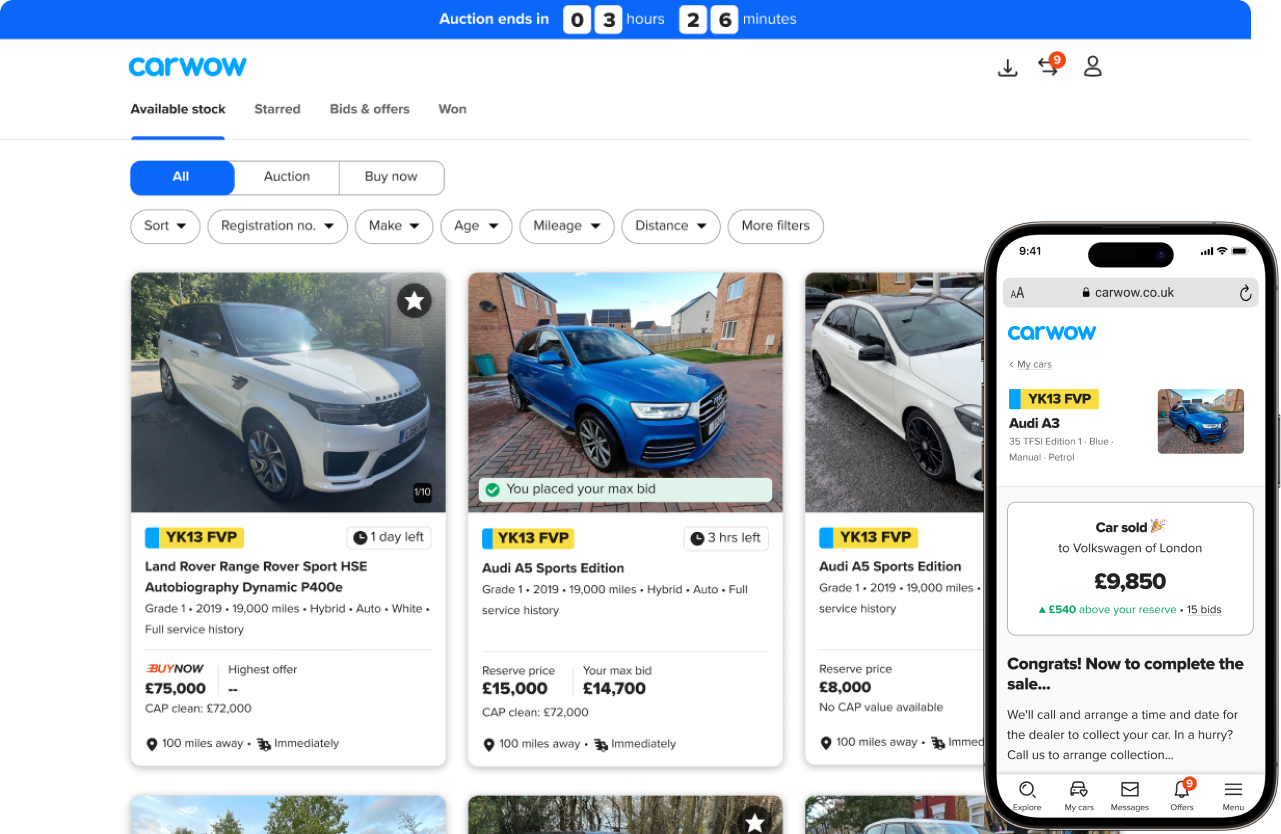
Task: Open the user account profile icon
Action: pyautogui.click(x=1093, y=67)
